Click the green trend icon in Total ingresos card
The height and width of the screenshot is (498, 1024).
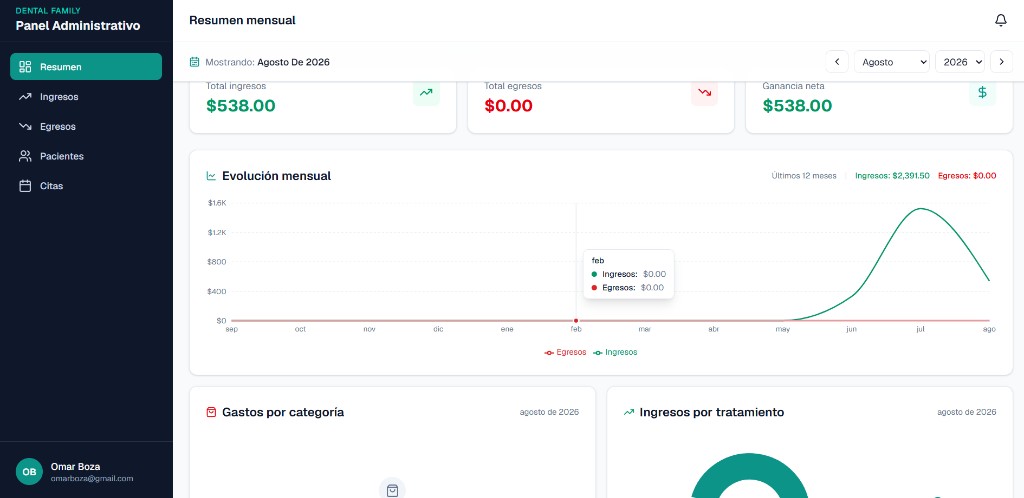pos(426,93)
